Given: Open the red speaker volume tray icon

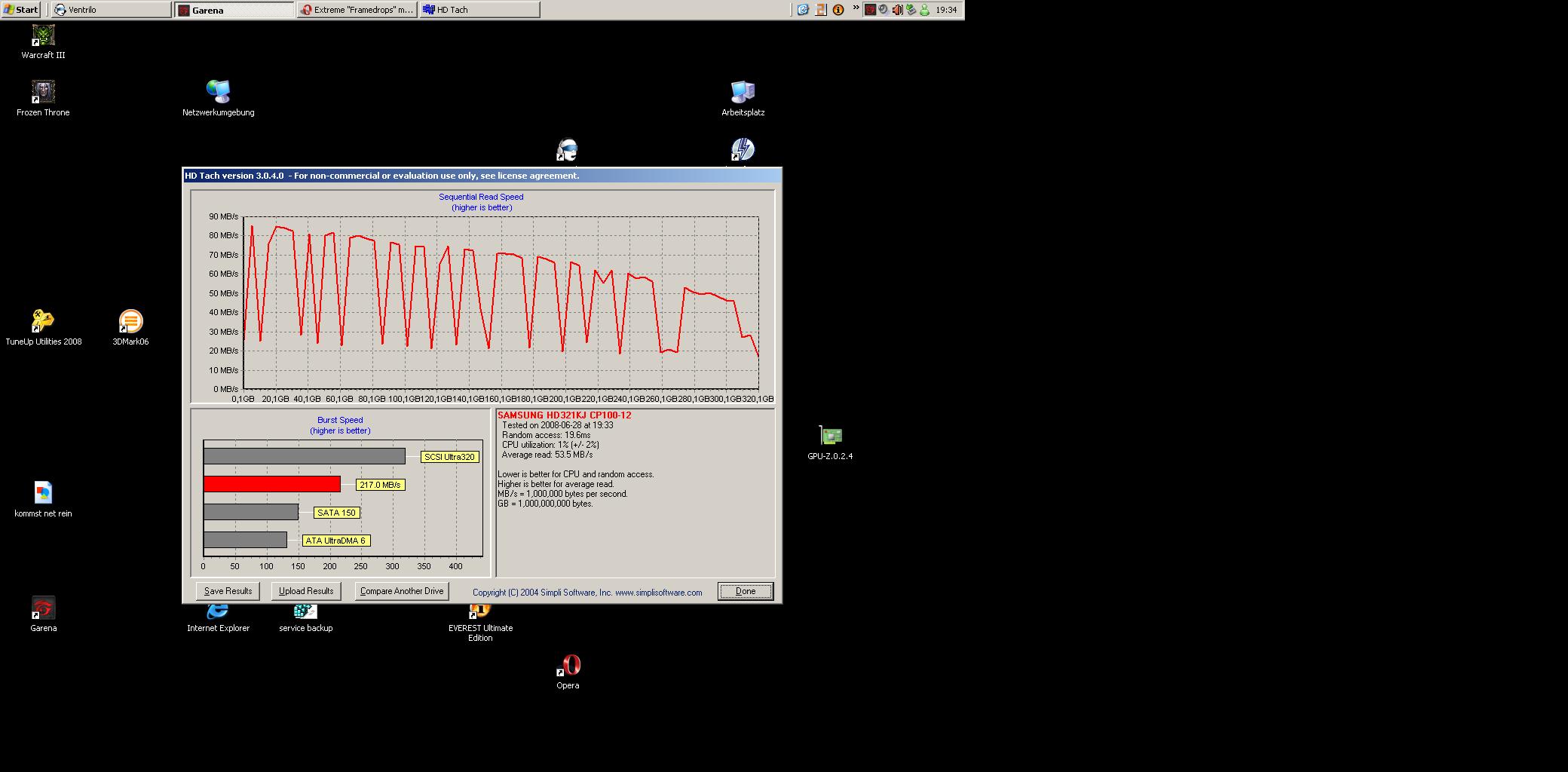Looking at the screenshot, I should coord(897,10).
